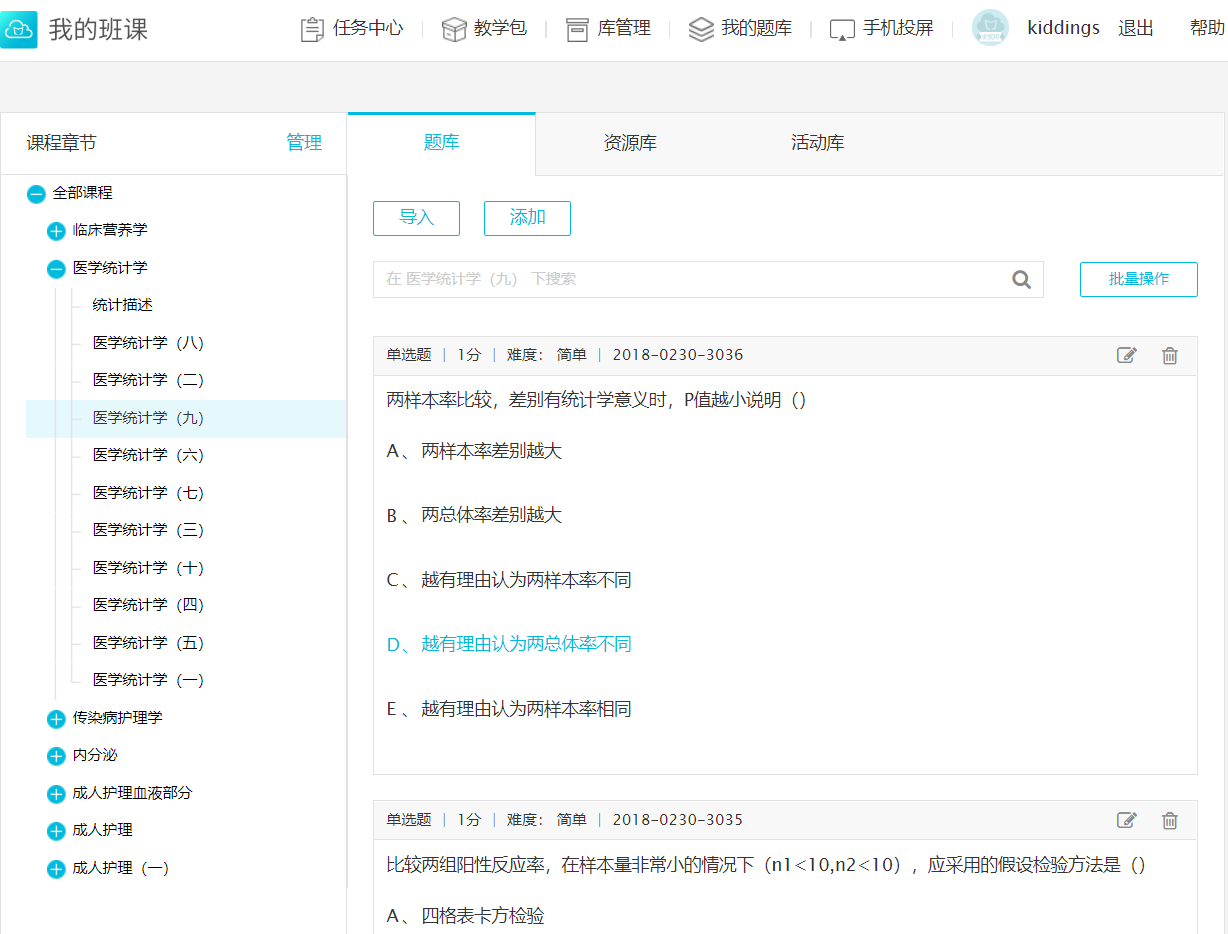The width and height of the screenshot is (1228, 934).
Task: Edit question 2018-0230-3036 with pencil icon
Action: click(x=1126, y=355)
